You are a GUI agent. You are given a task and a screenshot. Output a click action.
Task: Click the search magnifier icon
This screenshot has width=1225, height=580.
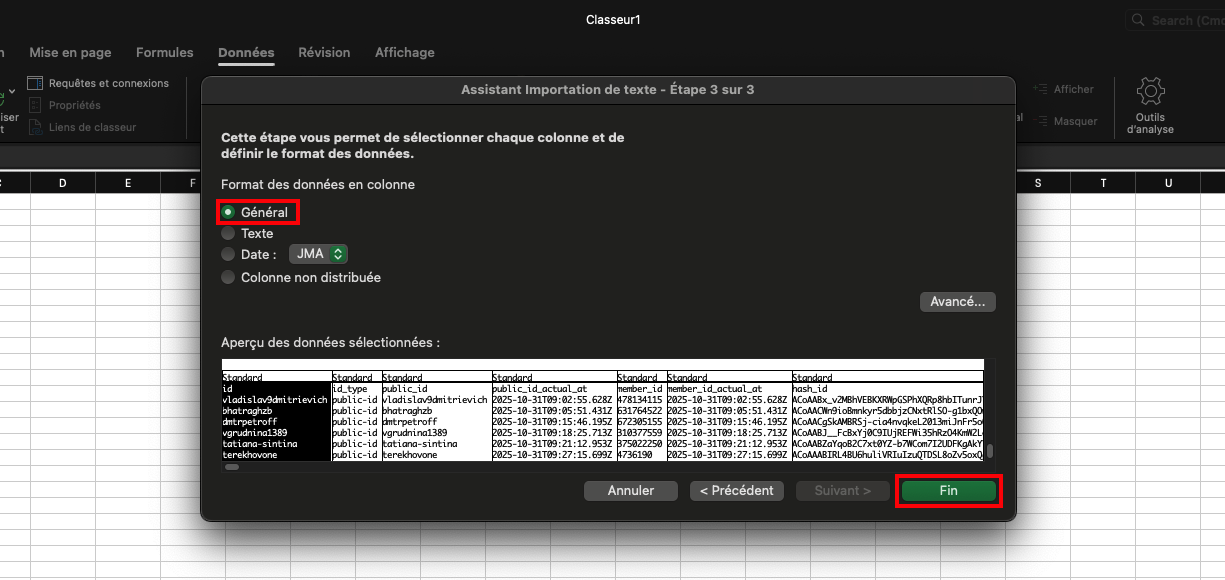pyautogui.click(x=1138, y=20)
